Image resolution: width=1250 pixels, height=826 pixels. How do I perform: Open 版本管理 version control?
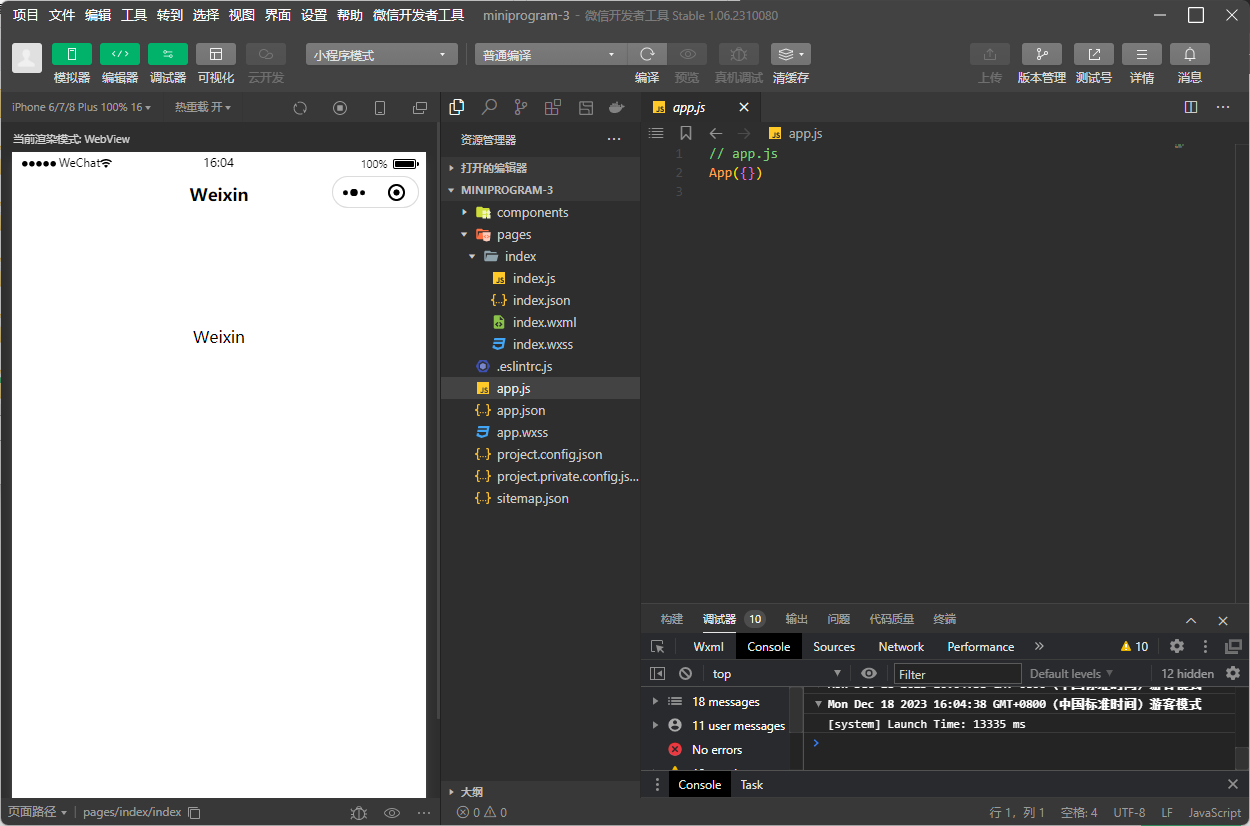(x=1042, y=54)
